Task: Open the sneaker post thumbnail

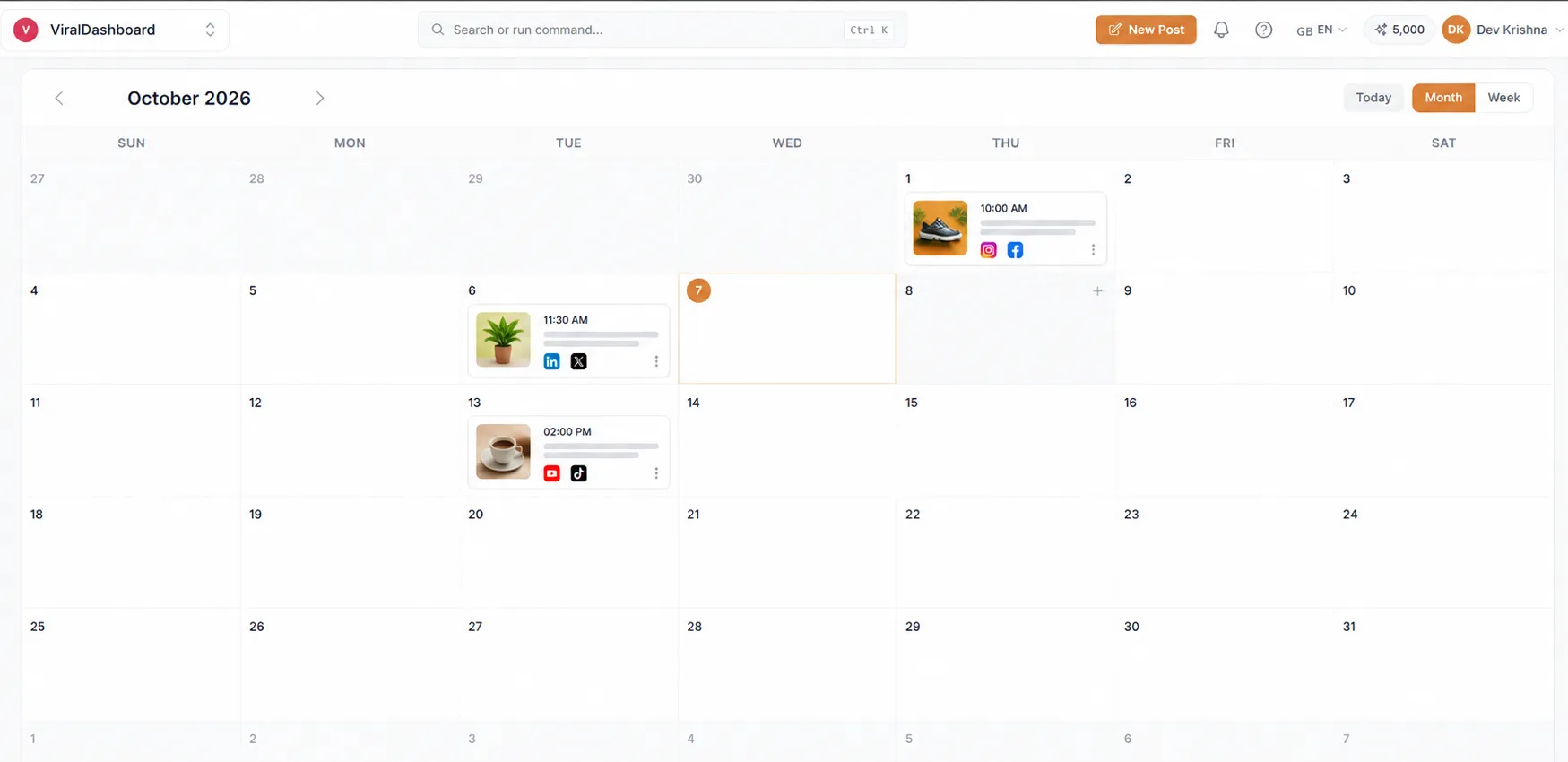Action: pos(940,228)
